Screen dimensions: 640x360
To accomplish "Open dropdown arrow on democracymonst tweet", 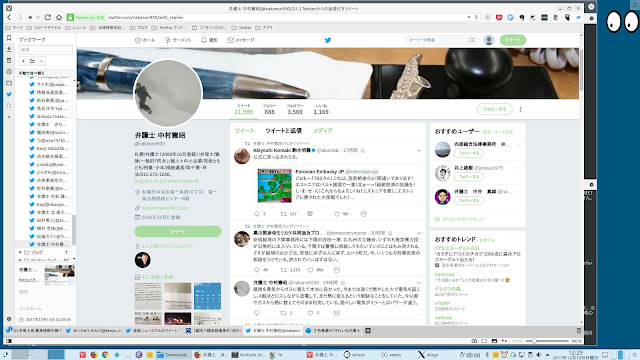I will tap(419, 233).
